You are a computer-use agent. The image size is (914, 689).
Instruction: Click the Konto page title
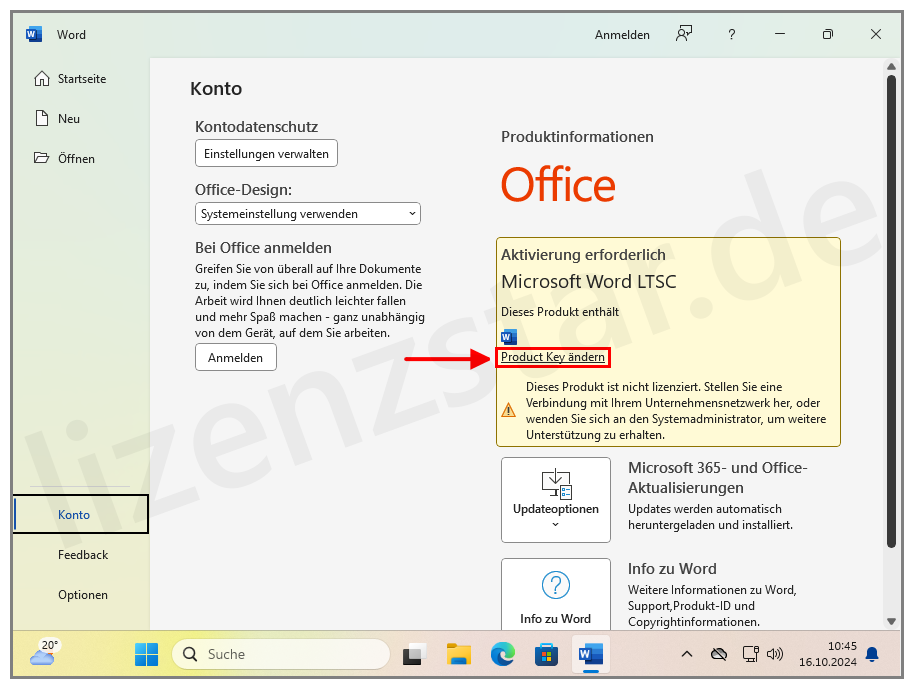click(x=216, y=89)
